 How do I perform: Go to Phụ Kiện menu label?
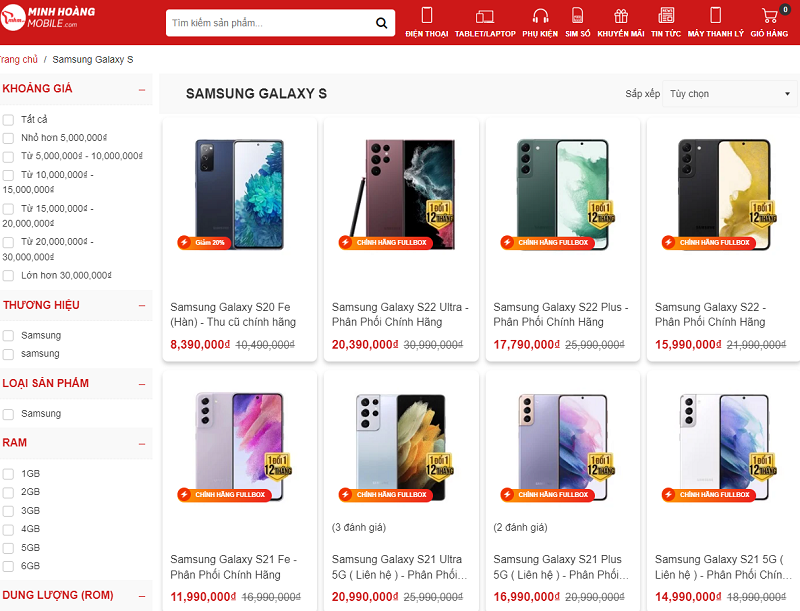tap(540, 34)
